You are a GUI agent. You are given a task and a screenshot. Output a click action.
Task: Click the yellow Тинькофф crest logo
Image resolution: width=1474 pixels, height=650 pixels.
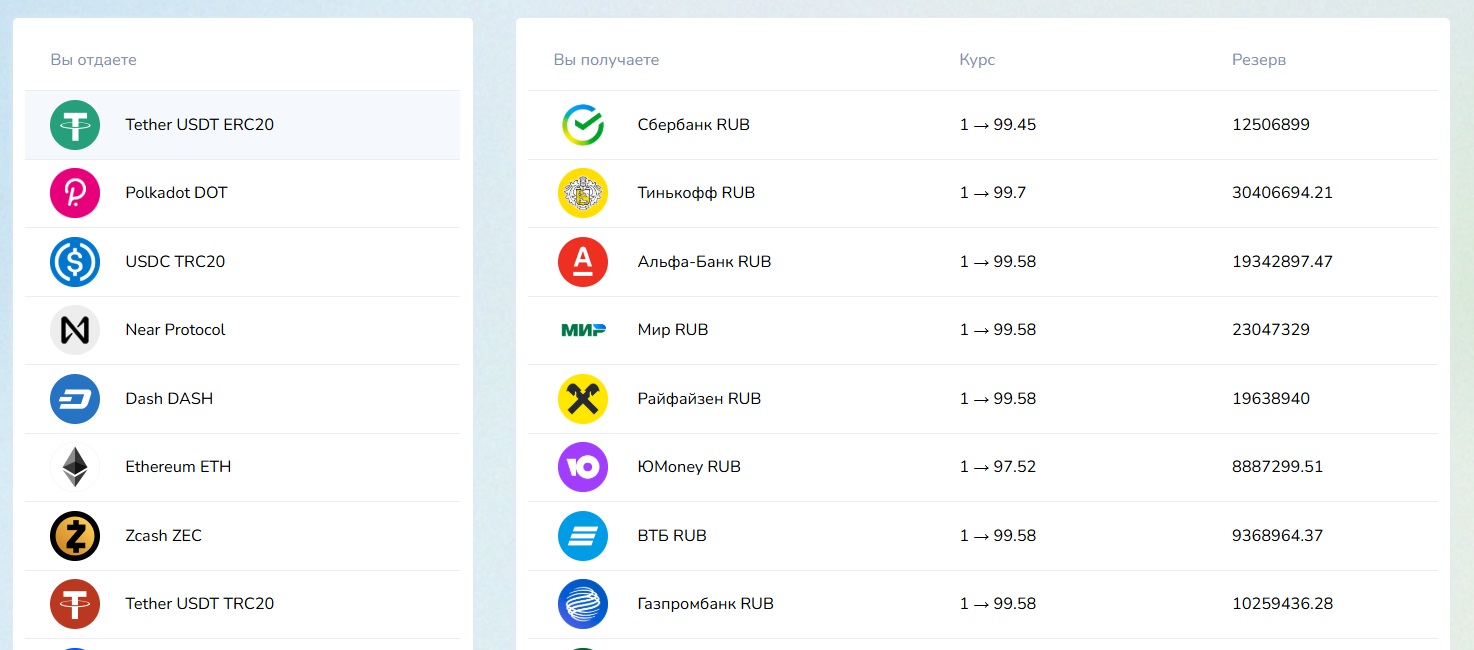pos(583,193)
